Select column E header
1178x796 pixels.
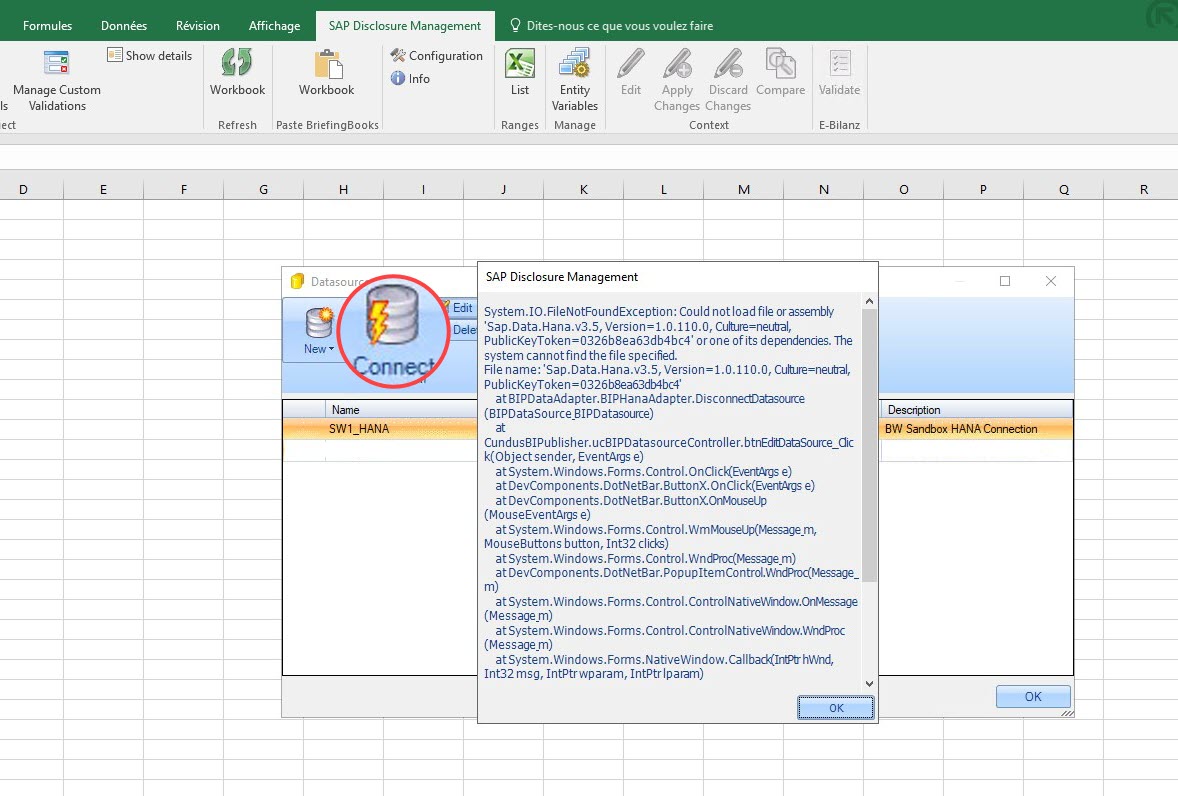103,189
